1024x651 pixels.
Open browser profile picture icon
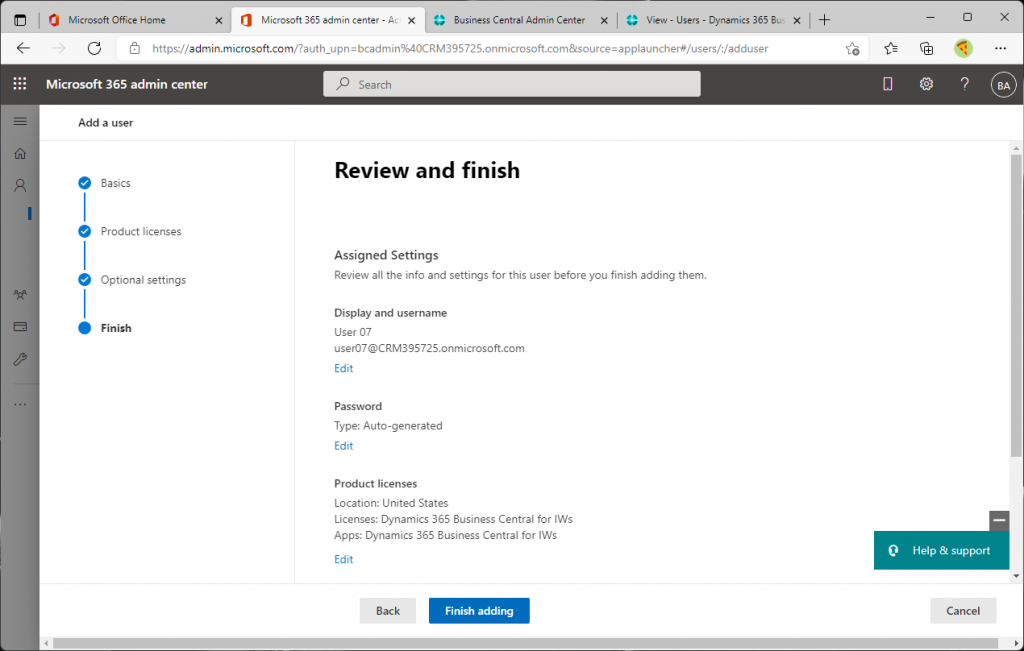point(963,48)
